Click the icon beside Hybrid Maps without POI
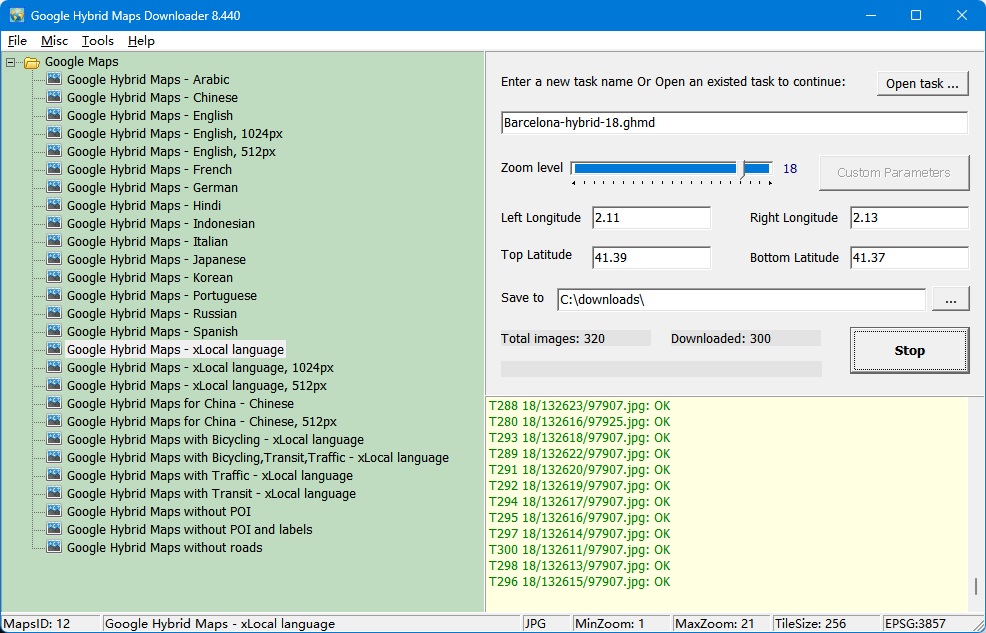The width and height of the screenshot is (986, 633). point(54,511)
